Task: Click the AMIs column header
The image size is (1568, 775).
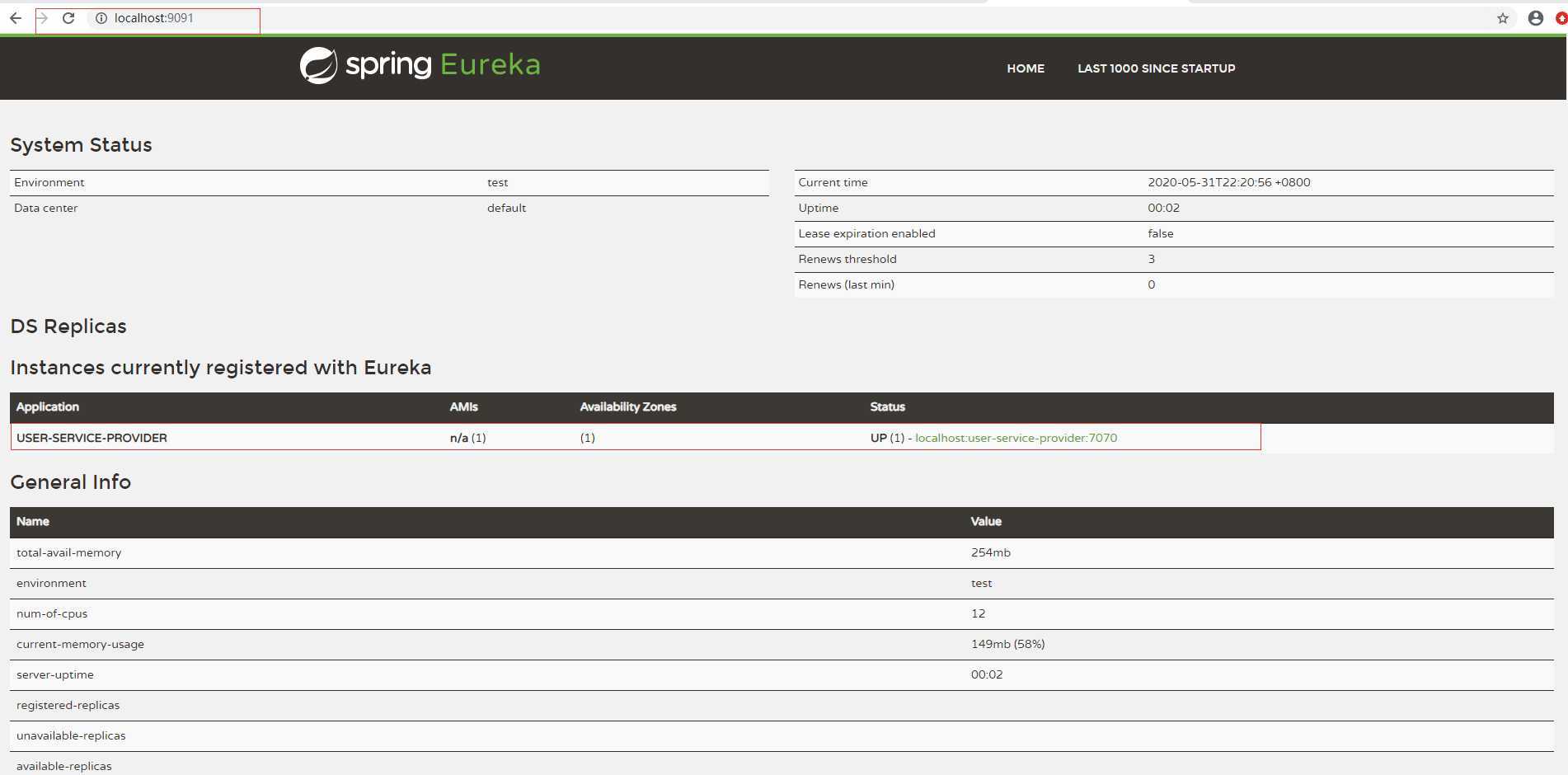Action: 463,406
